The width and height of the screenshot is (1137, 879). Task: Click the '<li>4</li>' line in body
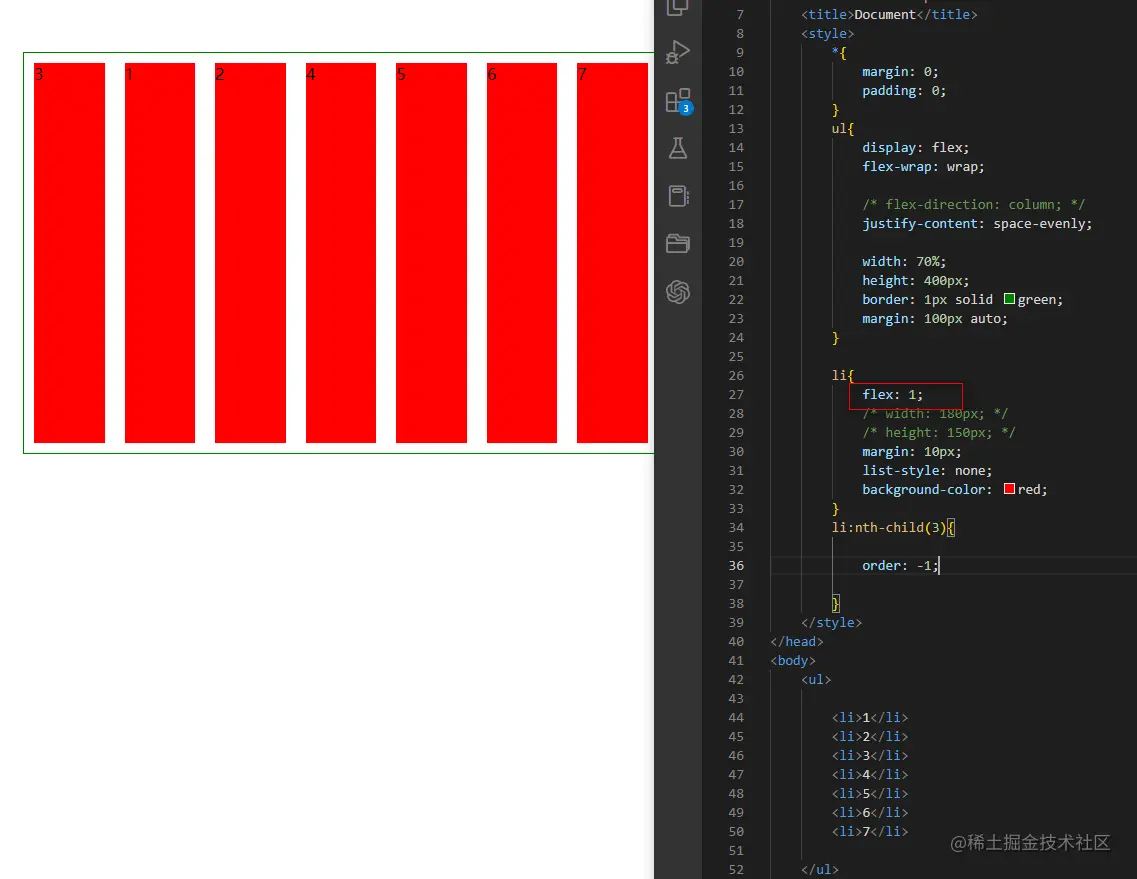(x=869, y=775)
